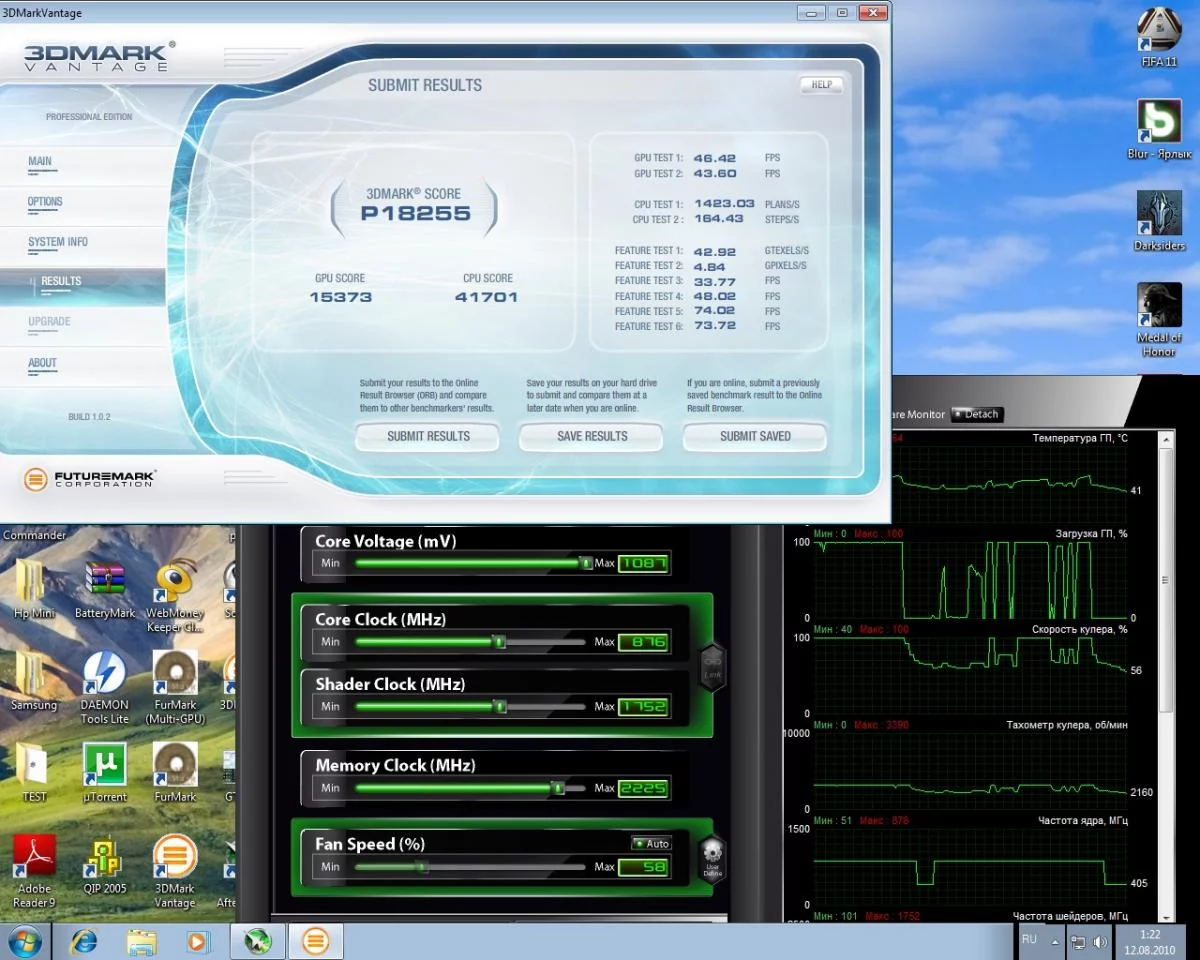This screenshot has width=1200, height=960.
Task: Click the Core Clock value field 876
Action: (643, 642)
